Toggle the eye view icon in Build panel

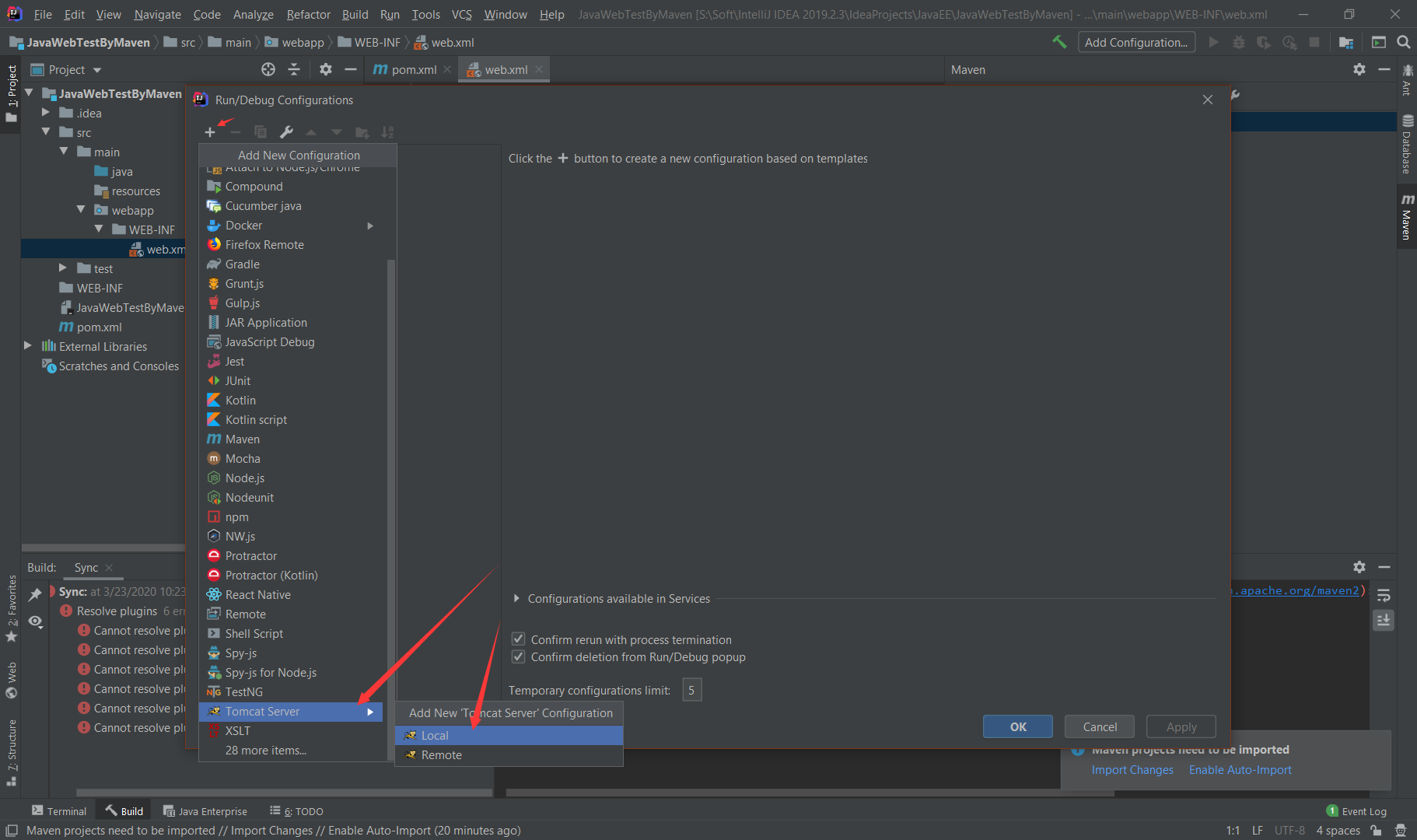[x=35, y=621]
